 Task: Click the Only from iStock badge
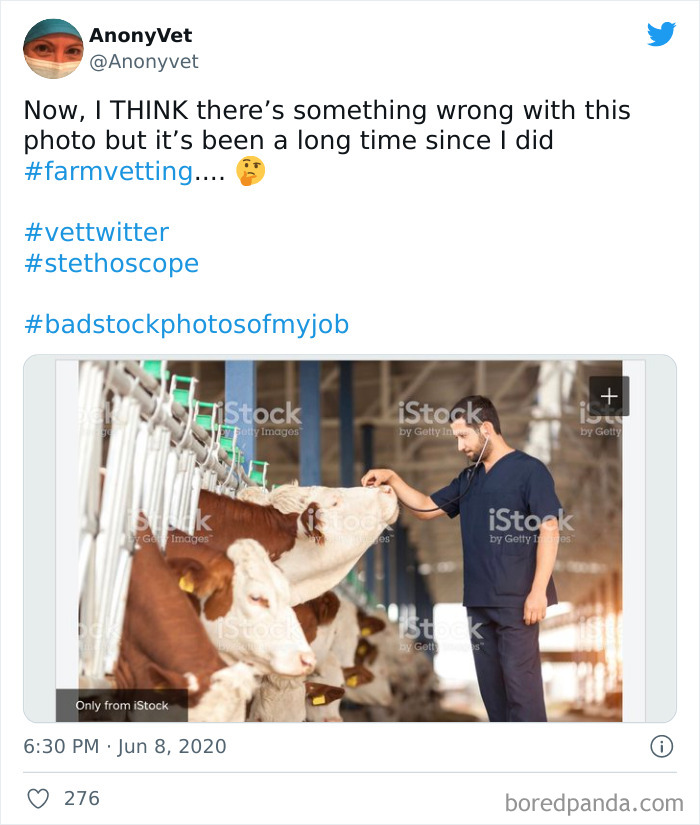coord(120,704)
